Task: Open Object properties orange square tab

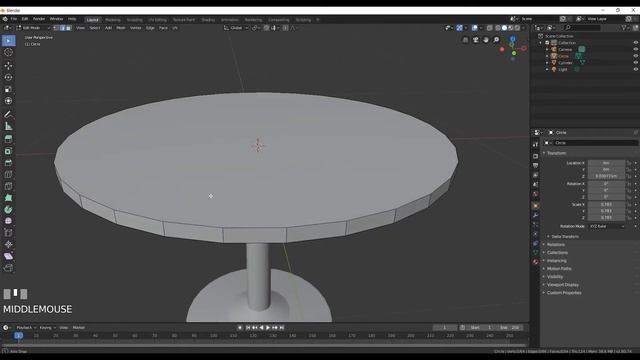Action: tap(536, 206)
